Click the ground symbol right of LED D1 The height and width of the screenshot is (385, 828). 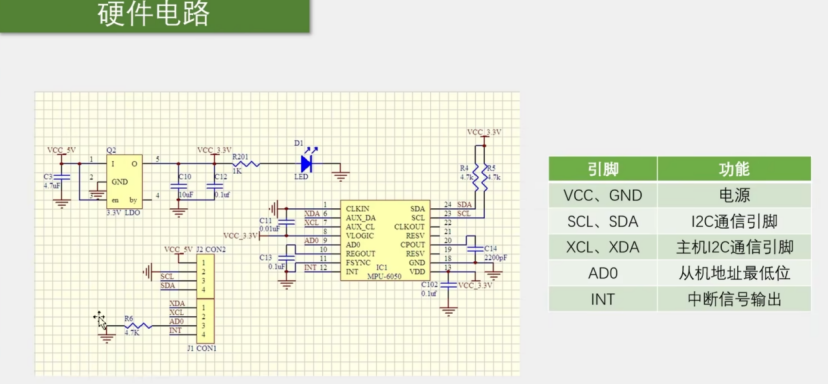pos(342,176)
